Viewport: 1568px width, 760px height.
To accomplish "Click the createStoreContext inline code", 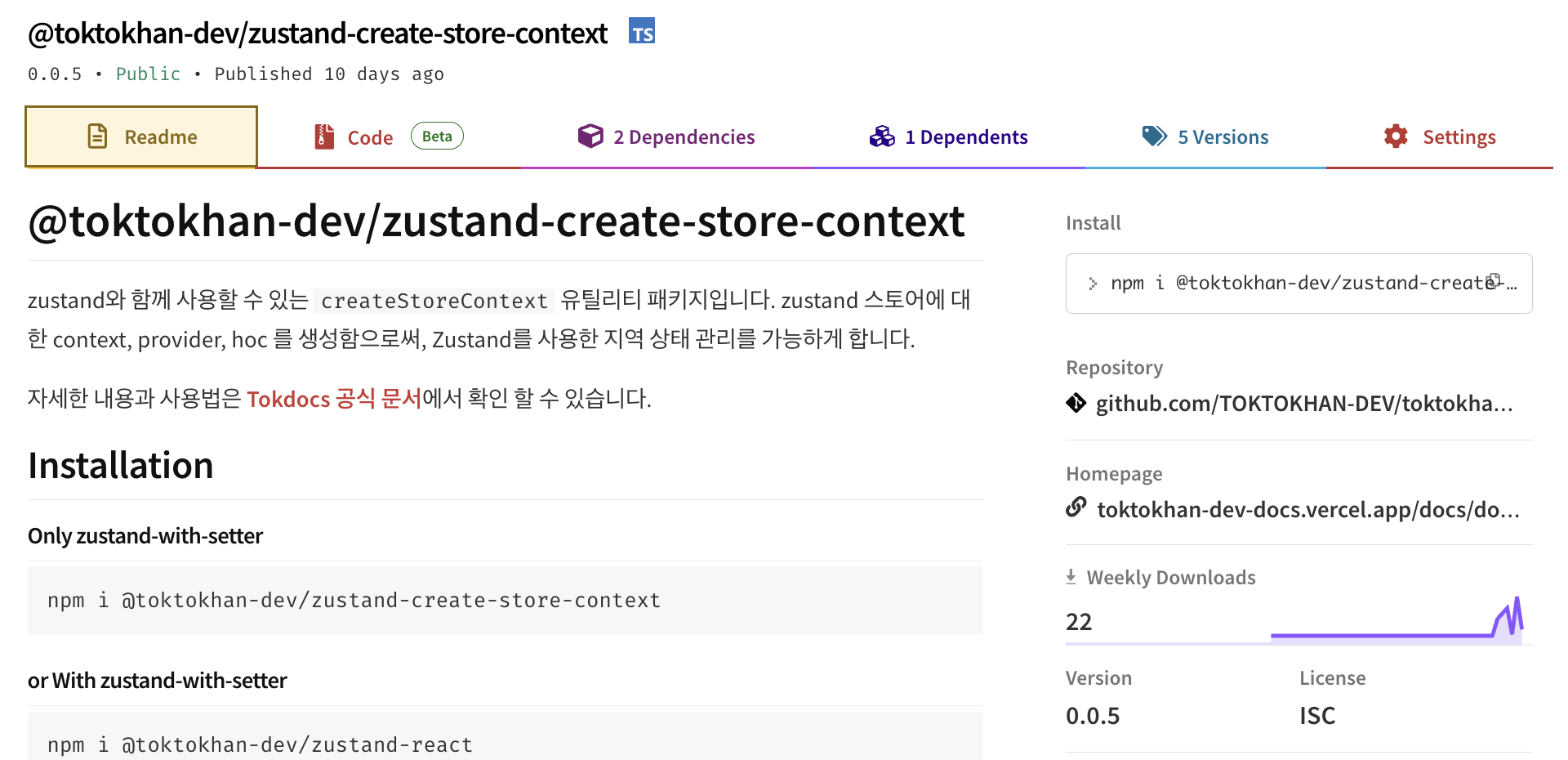I will click(434, 301).
